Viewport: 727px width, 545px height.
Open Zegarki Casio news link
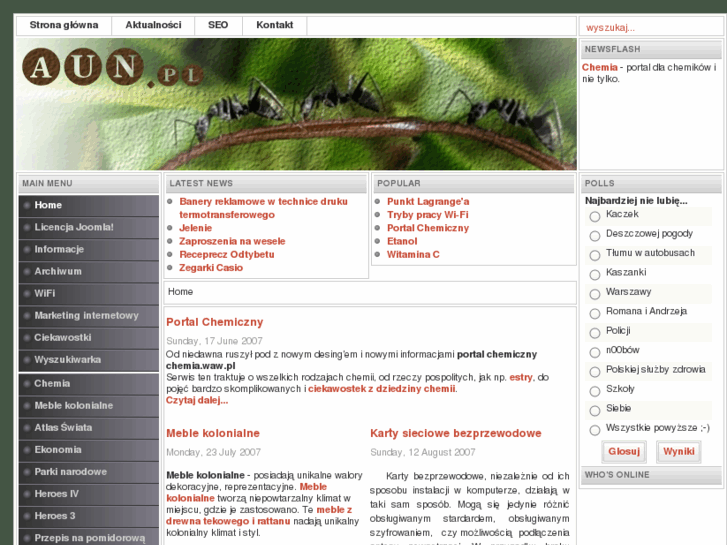pyautogui.click(x=211, y=268)
